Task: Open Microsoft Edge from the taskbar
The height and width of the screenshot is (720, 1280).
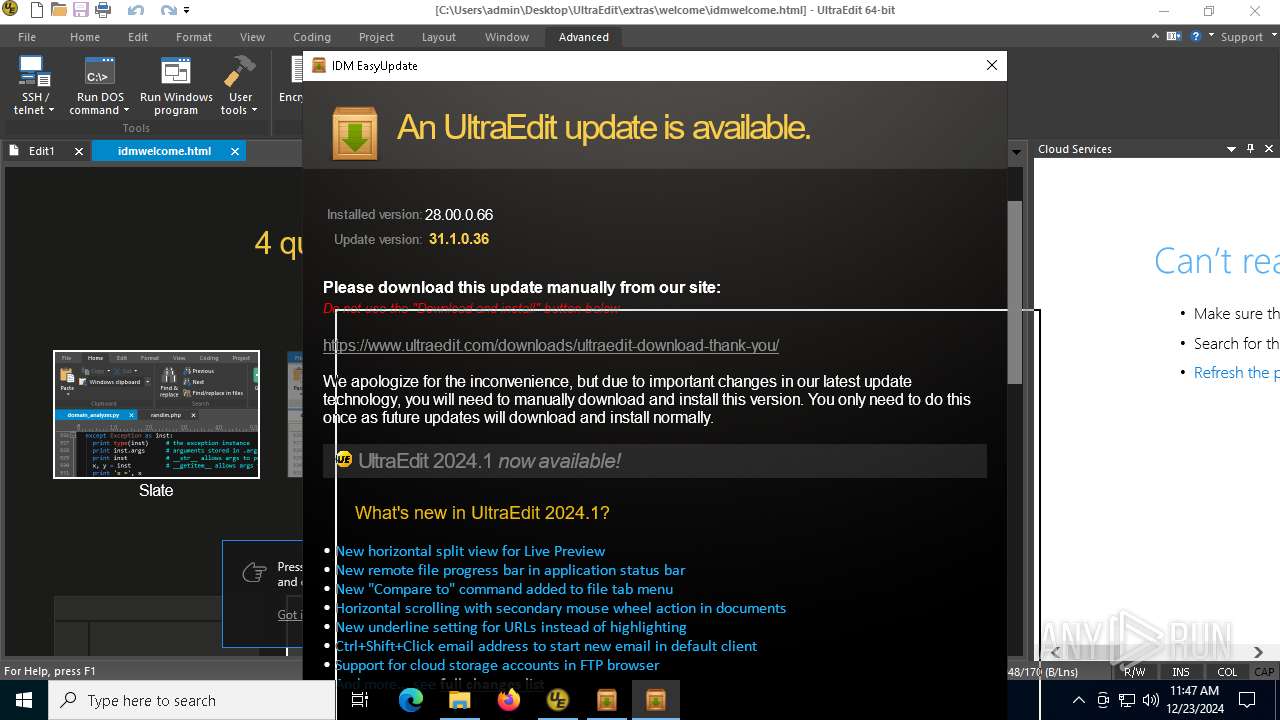Action: [411, 700]
